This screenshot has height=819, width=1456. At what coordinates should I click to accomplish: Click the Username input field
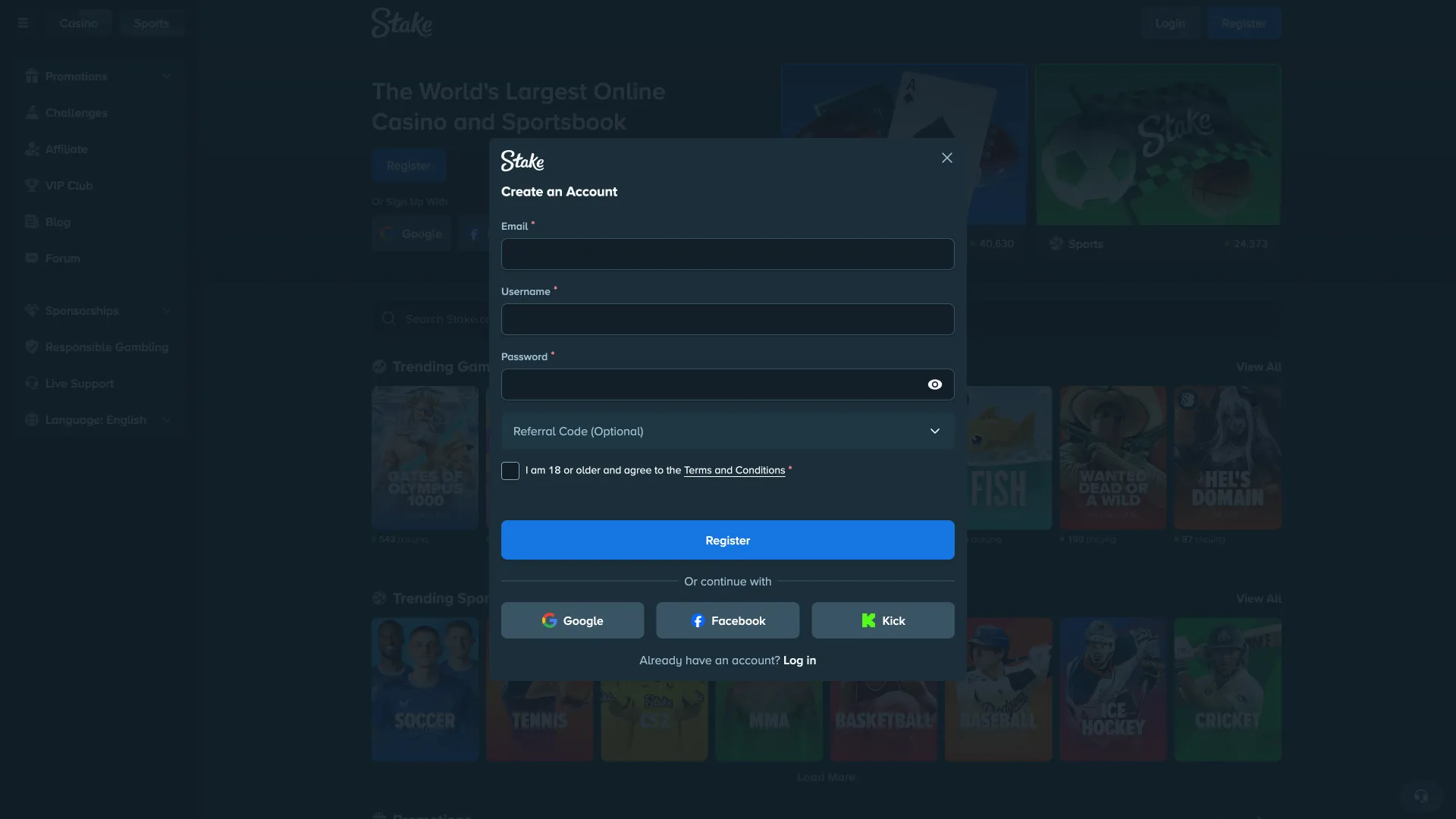728,319
